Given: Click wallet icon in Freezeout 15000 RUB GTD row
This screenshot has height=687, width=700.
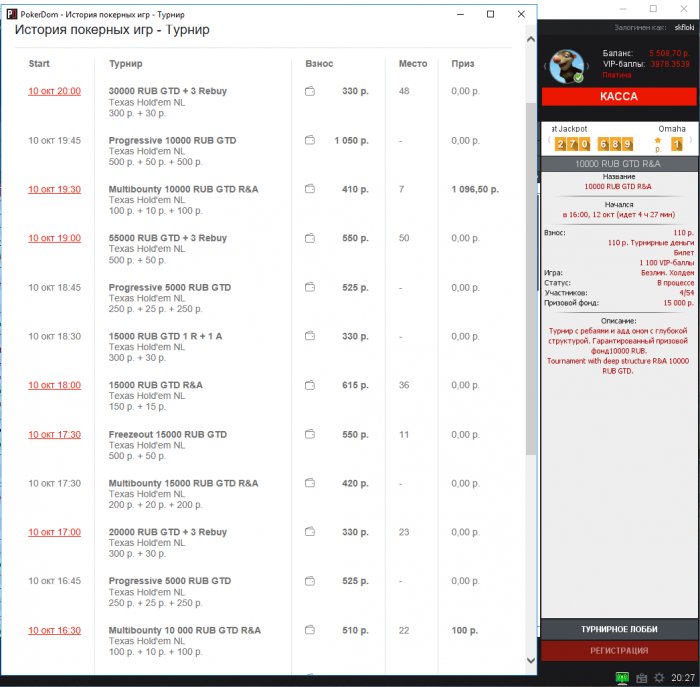Looking at the screenshot, I should point(310,434).
